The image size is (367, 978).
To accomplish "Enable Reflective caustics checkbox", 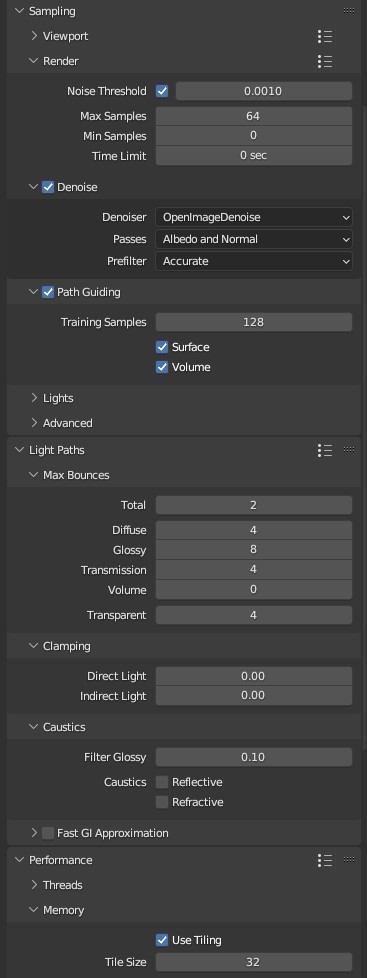I will pyautogui.click(x=162, y=782).
